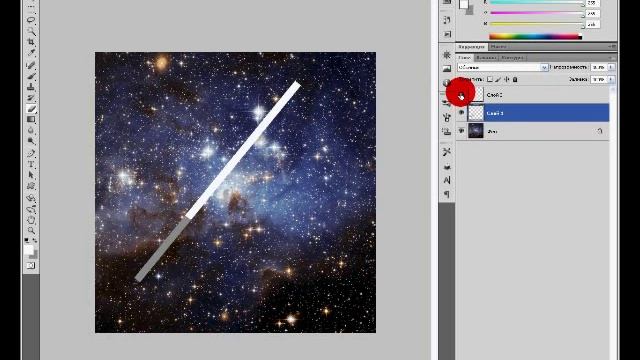Click the Фон layer lock icon
Viewport: 640px width, 360px height.
(x=600, y=131)
